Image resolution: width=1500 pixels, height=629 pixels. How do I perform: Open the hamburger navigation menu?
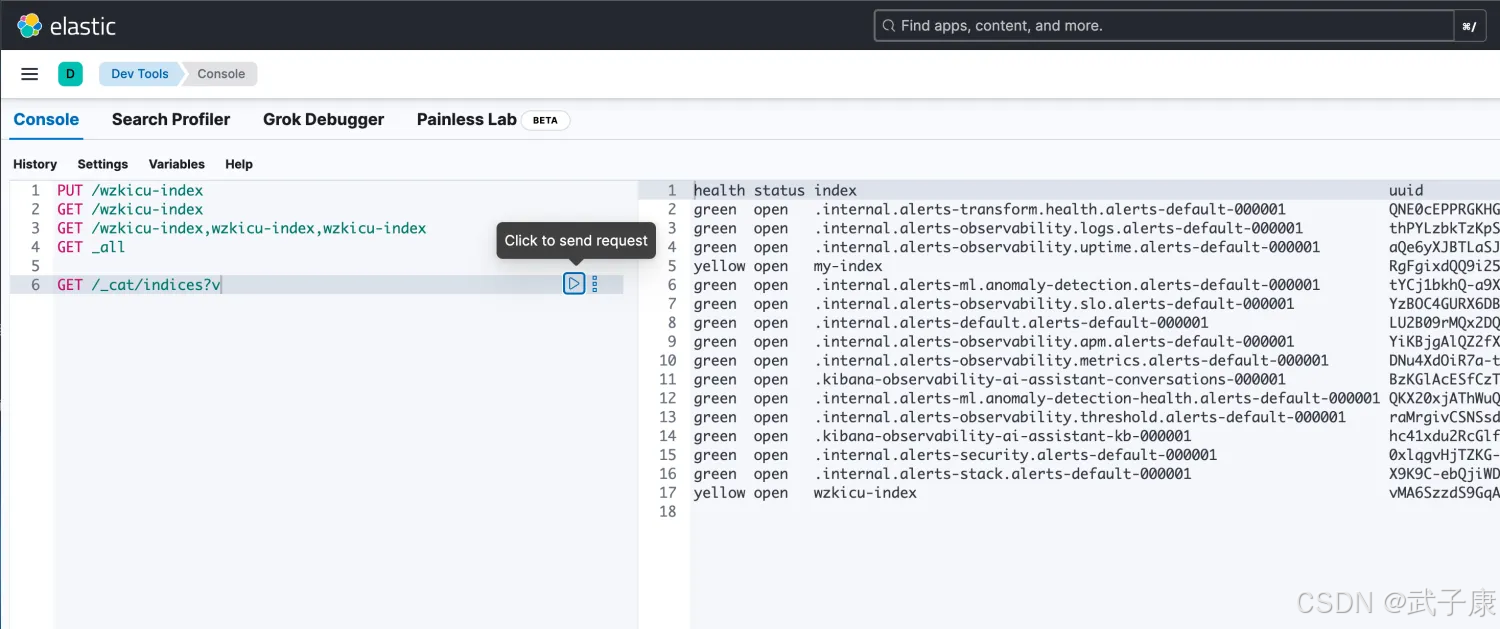coord(30,74)
